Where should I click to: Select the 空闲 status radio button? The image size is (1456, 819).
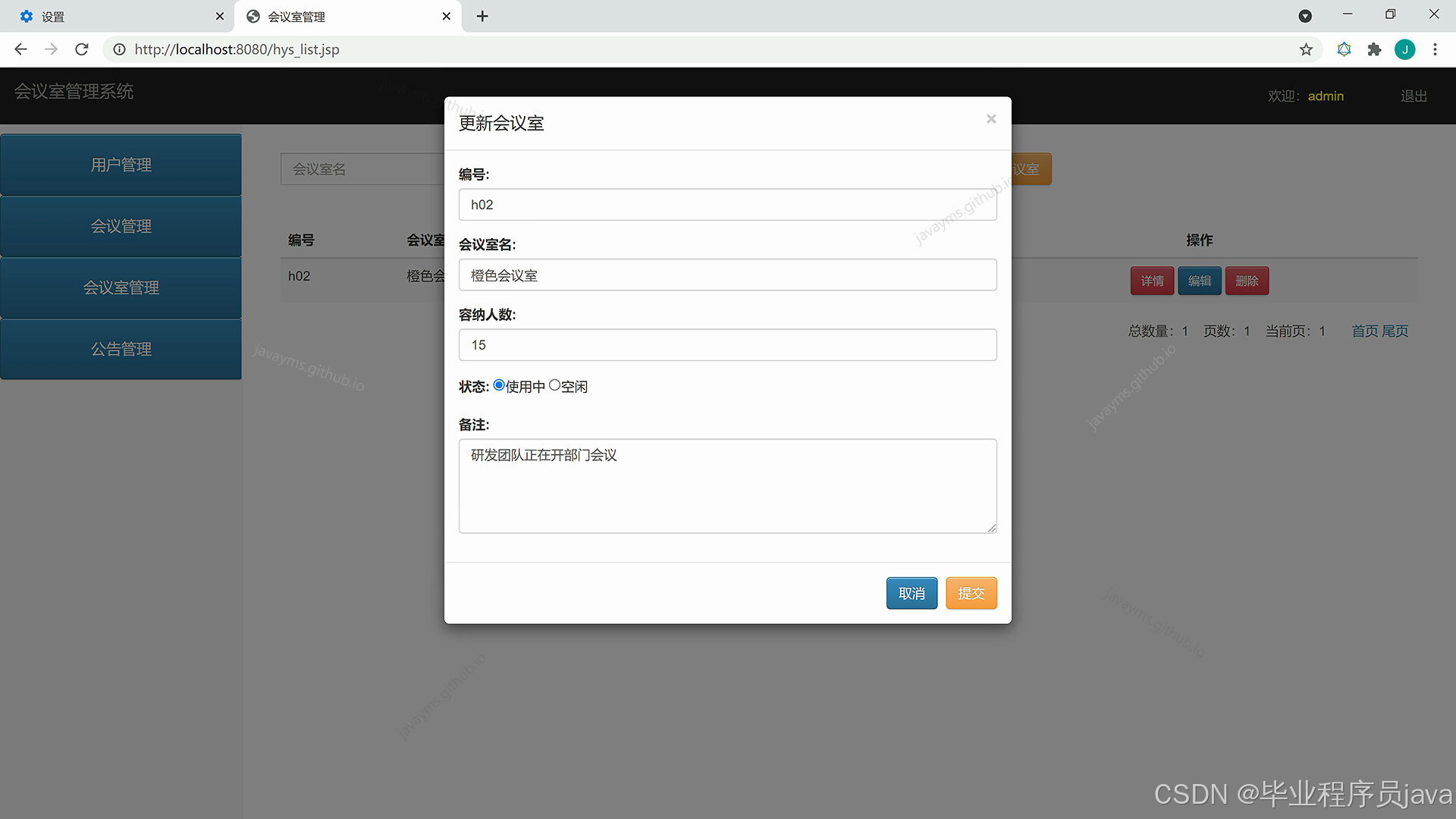[554, 385]
